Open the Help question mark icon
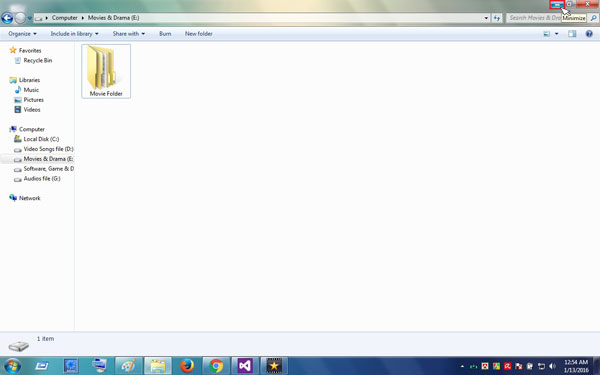600x375 pixels. click(x=589, y=34)
